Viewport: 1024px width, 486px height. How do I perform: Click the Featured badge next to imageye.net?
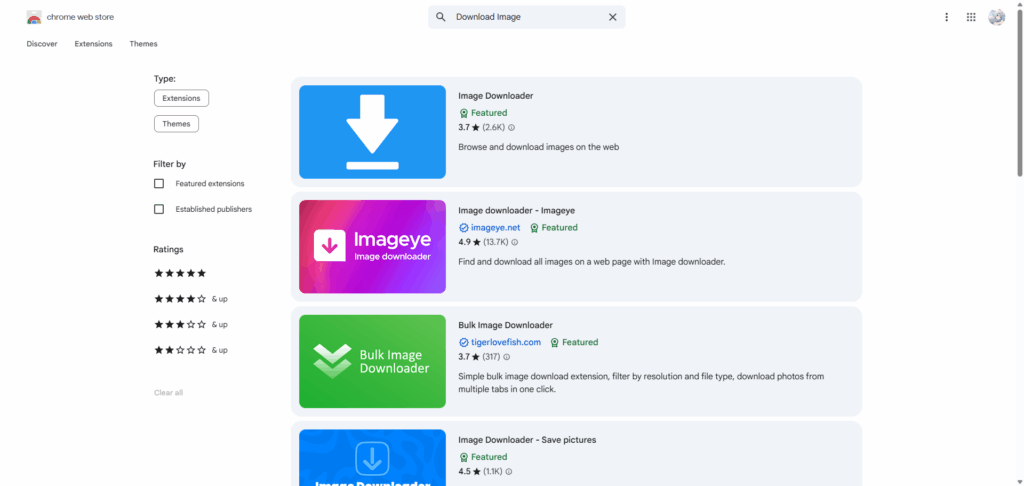pos(554,228)
